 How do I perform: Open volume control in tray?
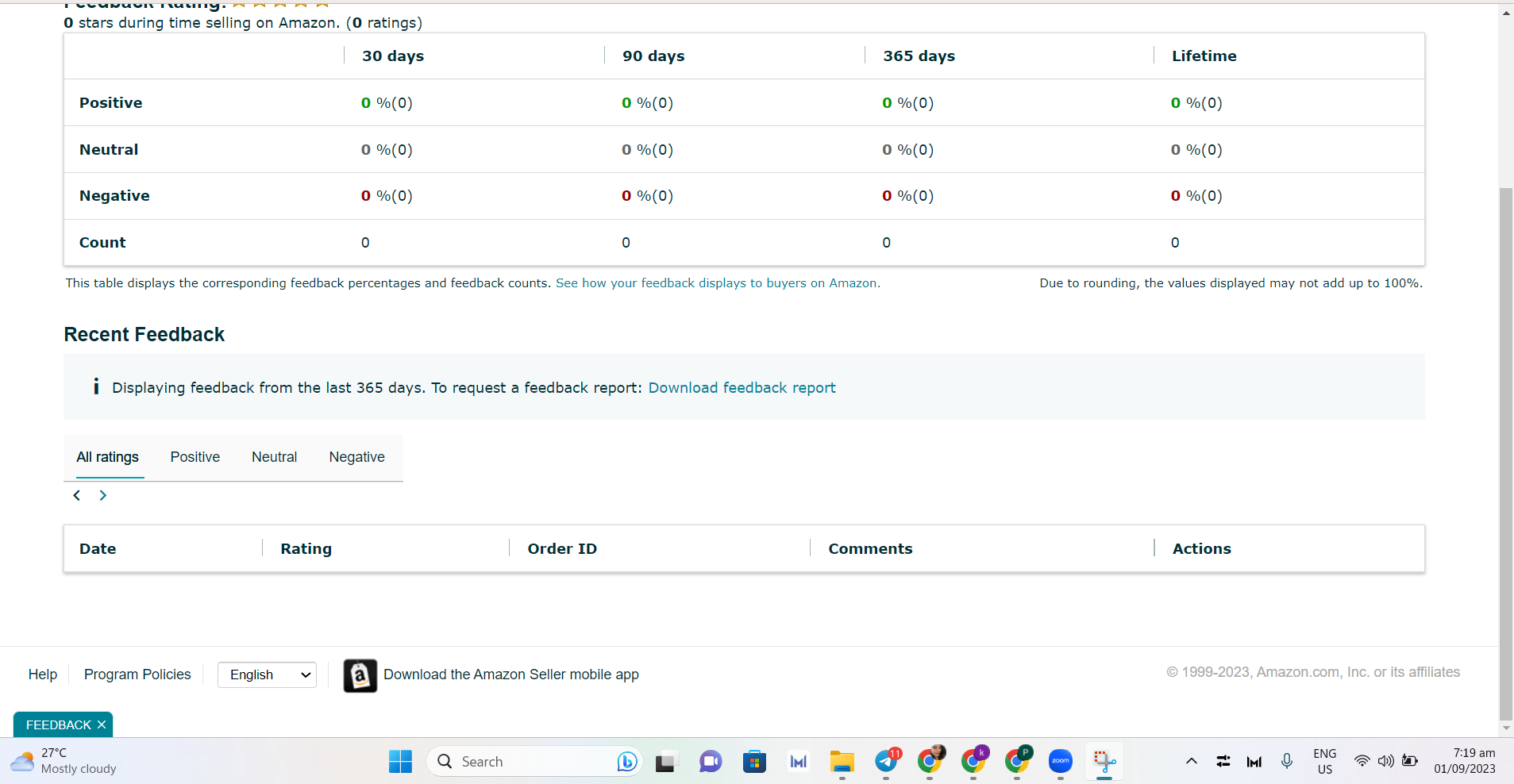1386,761
